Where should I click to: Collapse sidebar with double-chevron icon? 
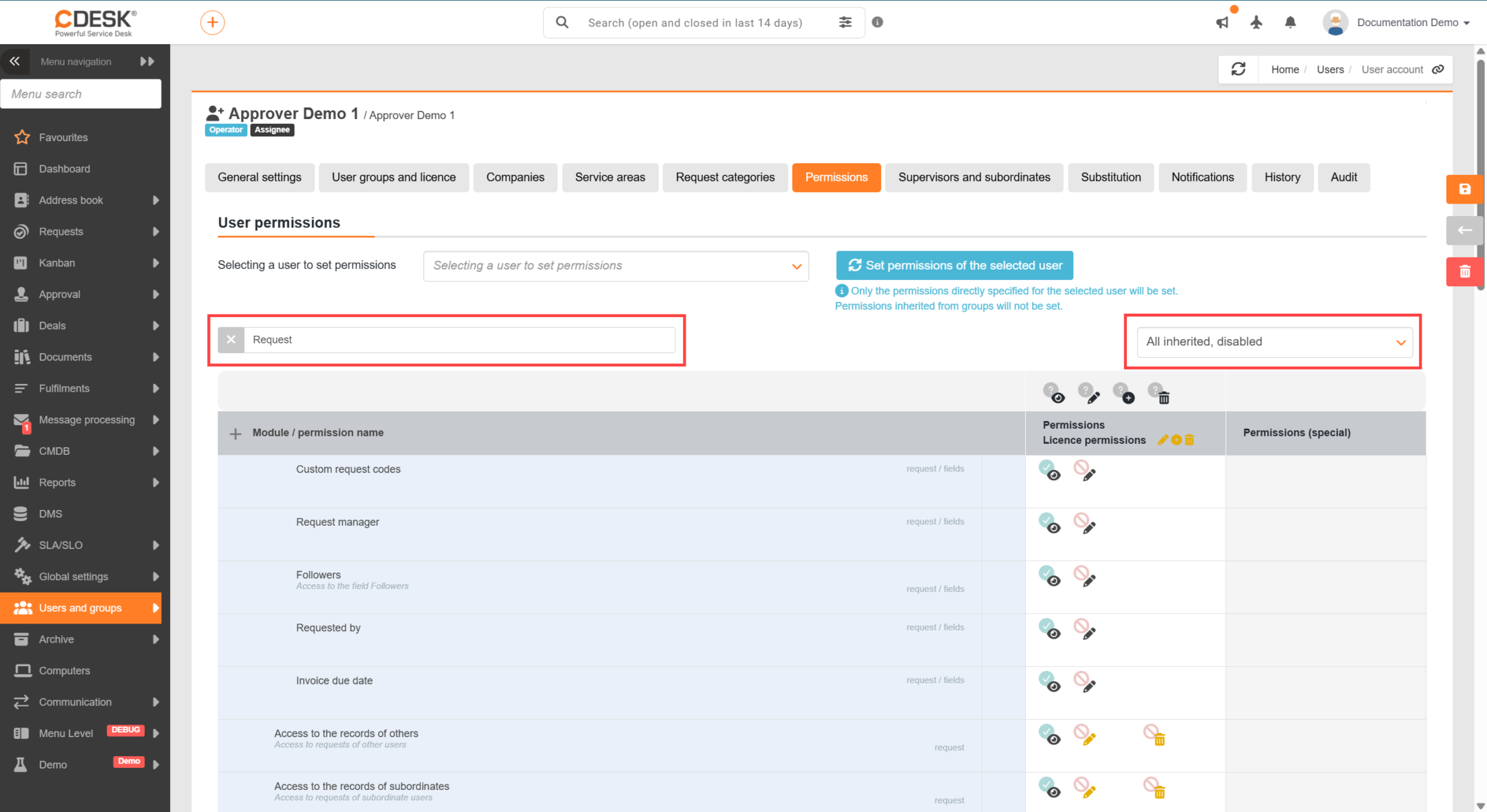14,61
